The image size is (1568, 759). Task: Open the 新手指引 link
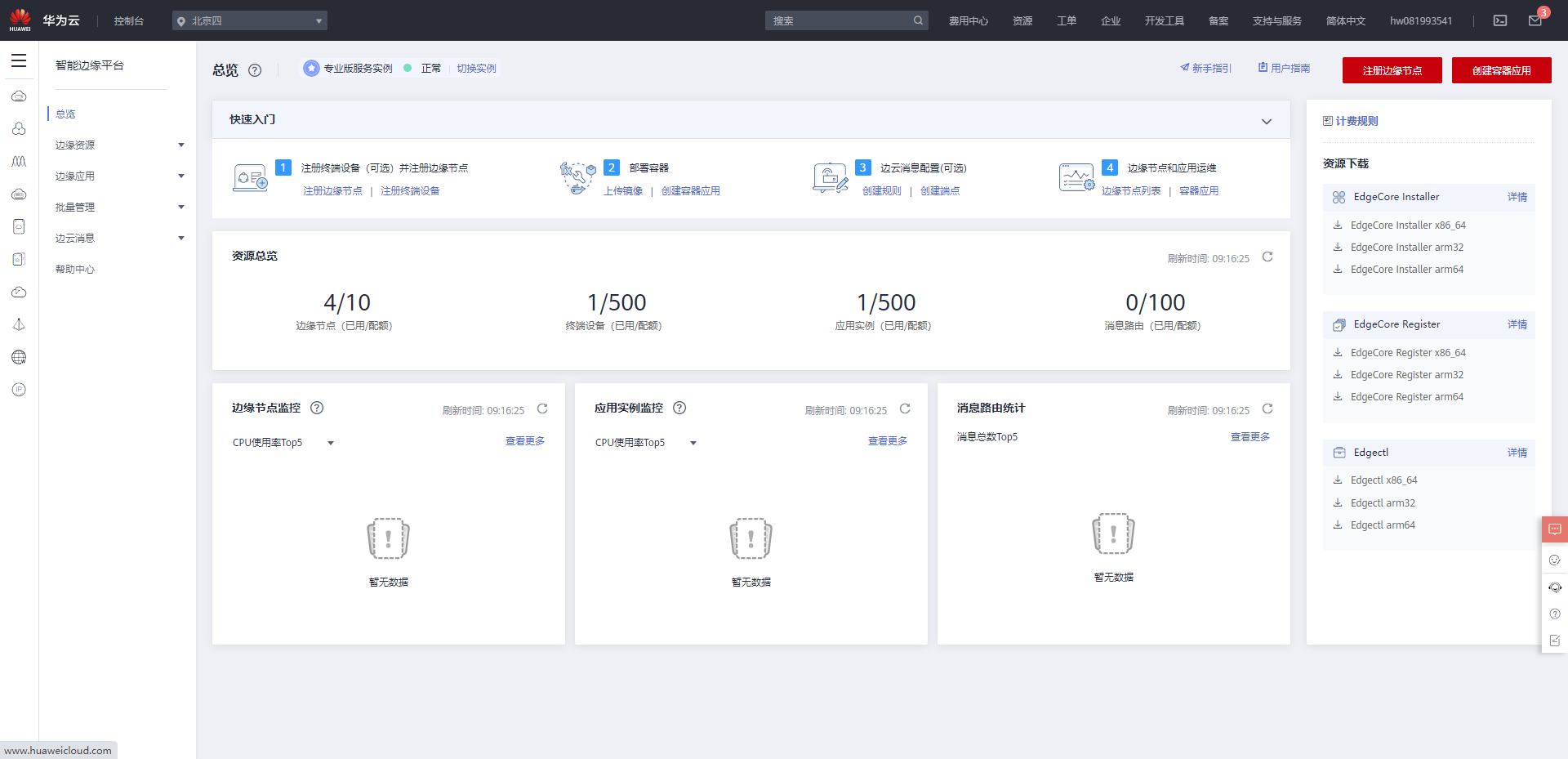pos(1206,69)
